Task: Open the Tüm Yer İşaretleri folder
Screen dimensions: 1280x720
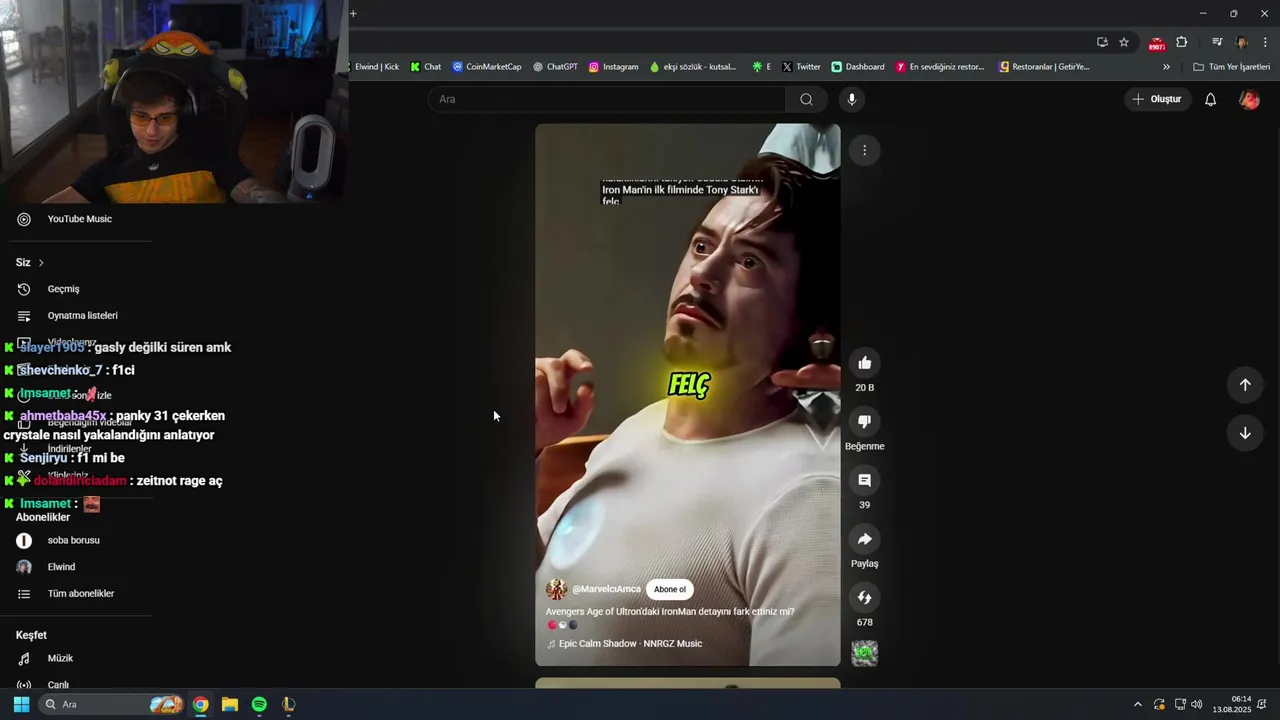Action: coord(1232,67)
